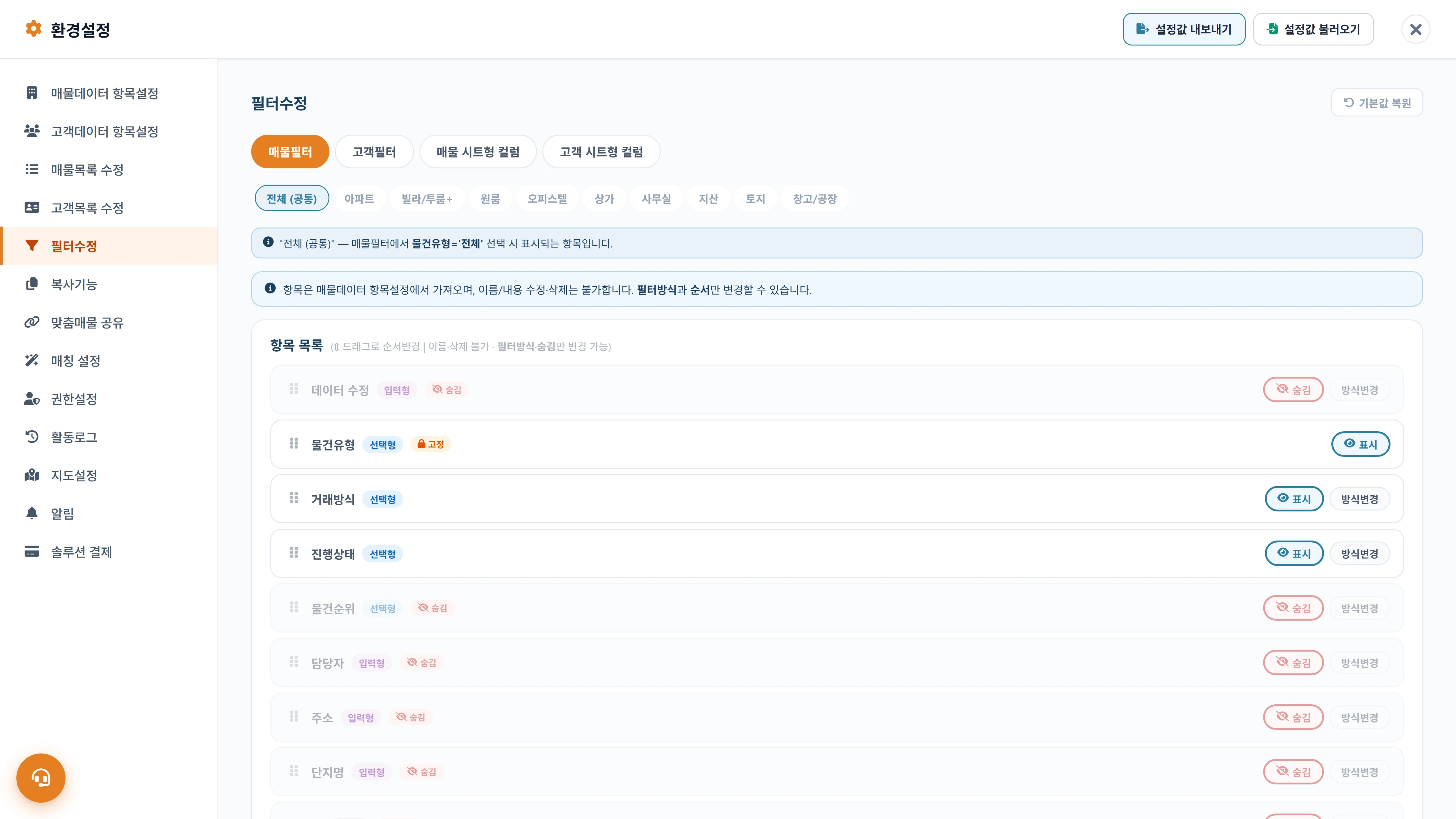This screenshot has height=819, width=1456.
Task: Click the history icon for 활동로그
Action: tap(32, 437)
